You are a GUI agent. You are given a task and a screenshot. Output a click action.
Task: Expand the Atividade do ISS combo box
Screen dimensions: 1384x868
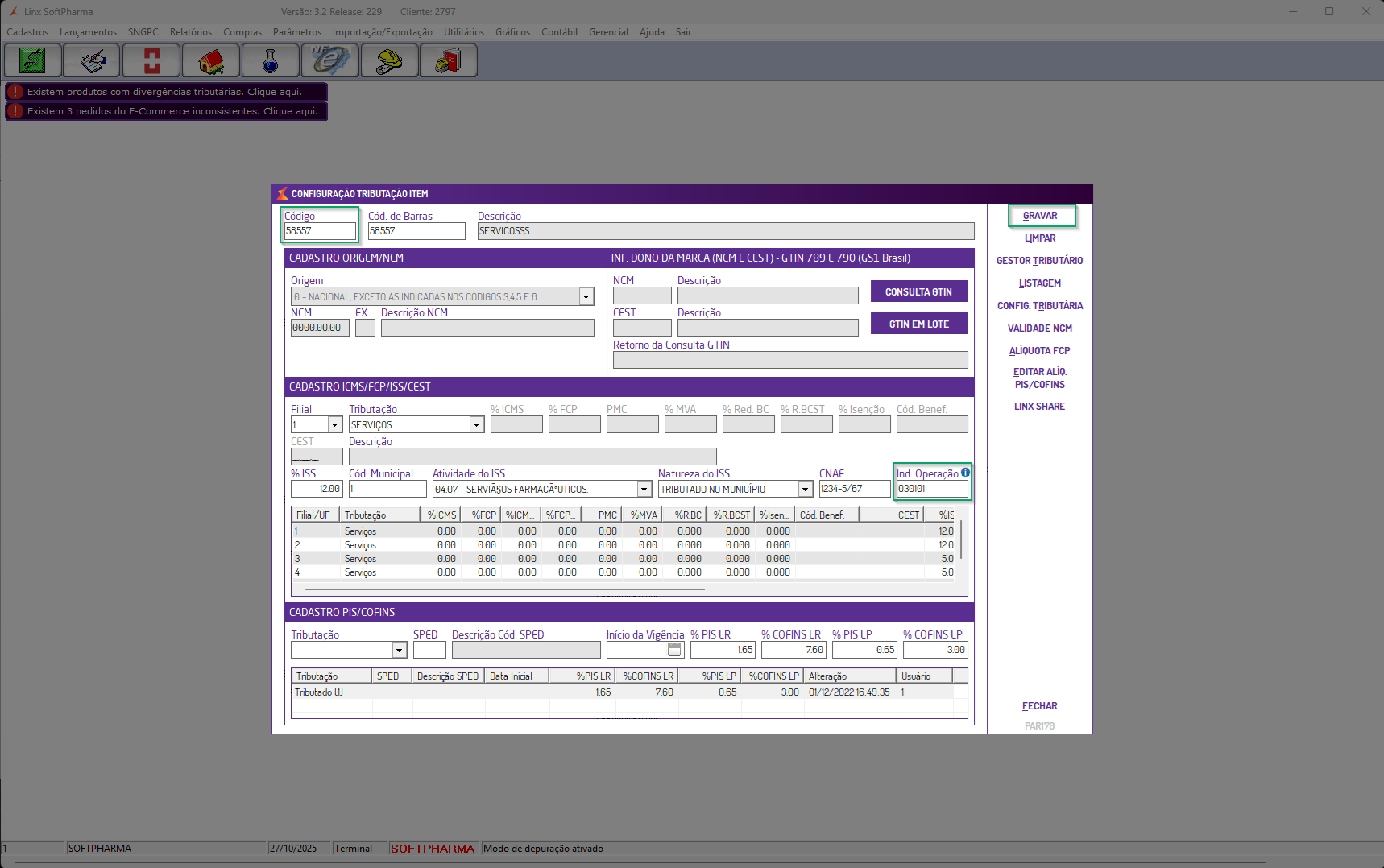(644, 490)
